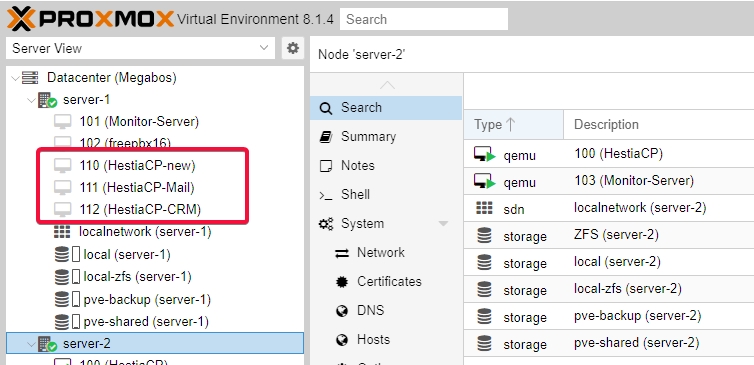Open the Shell menu item

pyautogui.click(x=386, y=195)
